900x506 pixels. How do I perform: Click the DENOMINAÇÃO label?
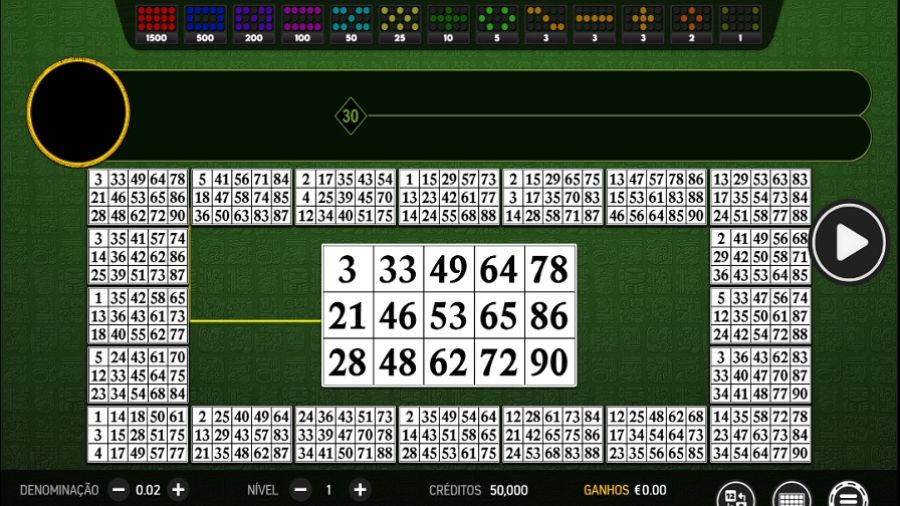[x=59, y=491]
